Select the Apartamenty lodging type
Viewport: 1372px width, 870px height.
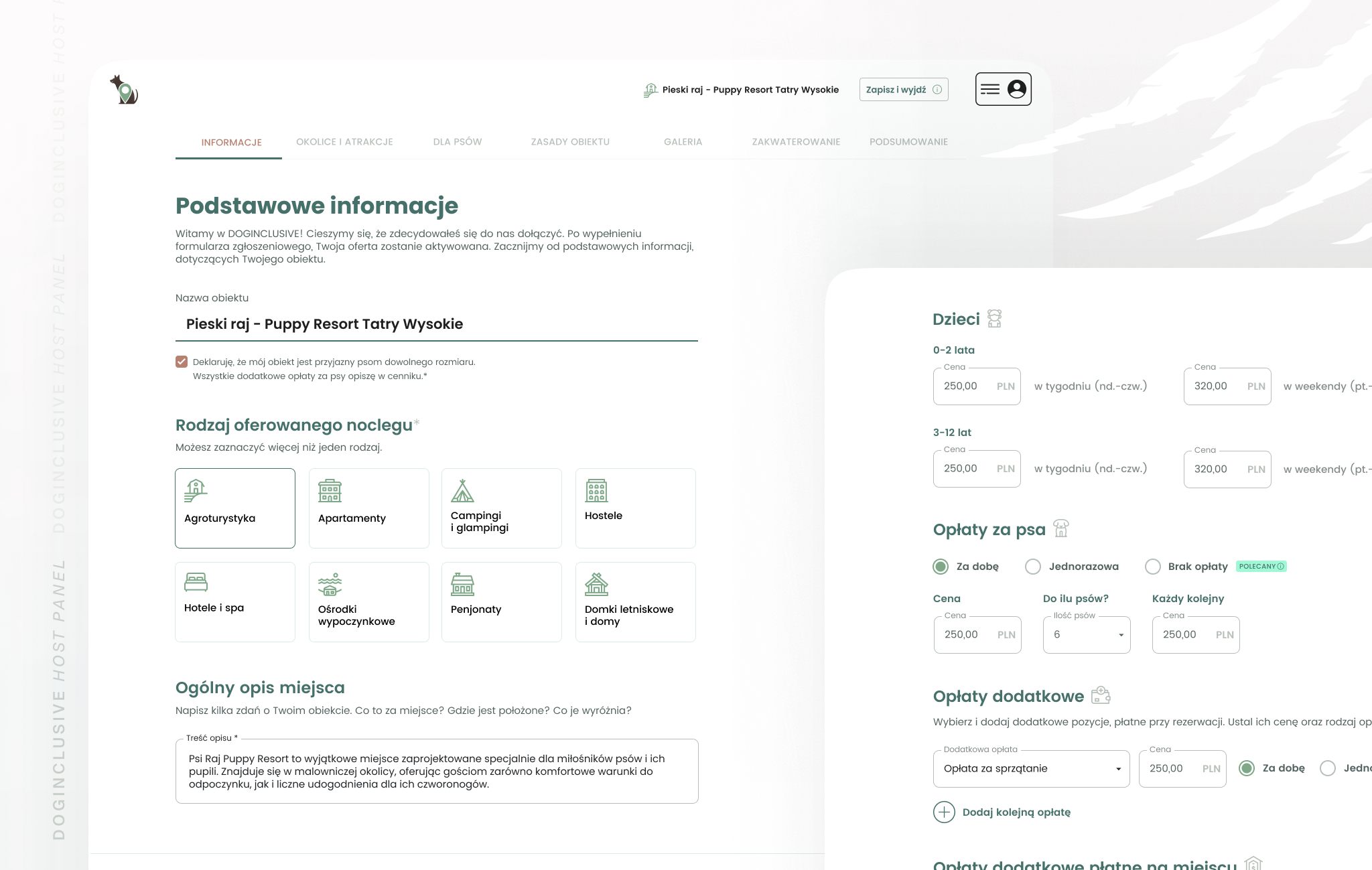tap(368, 508)
